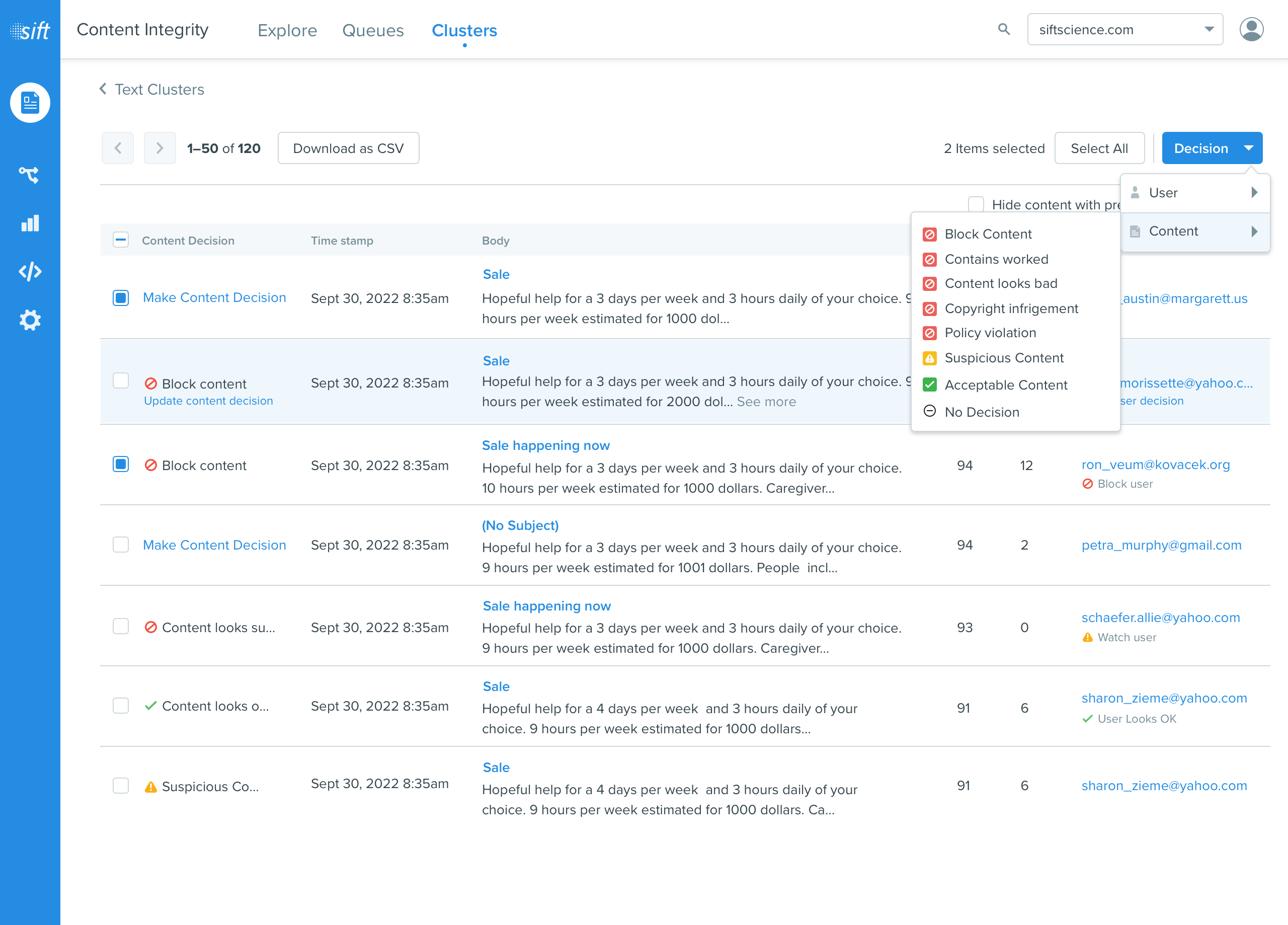Expand the Content submenu arrow
The width and height of the screenshot is (1288, 925).
(1254, 232)
